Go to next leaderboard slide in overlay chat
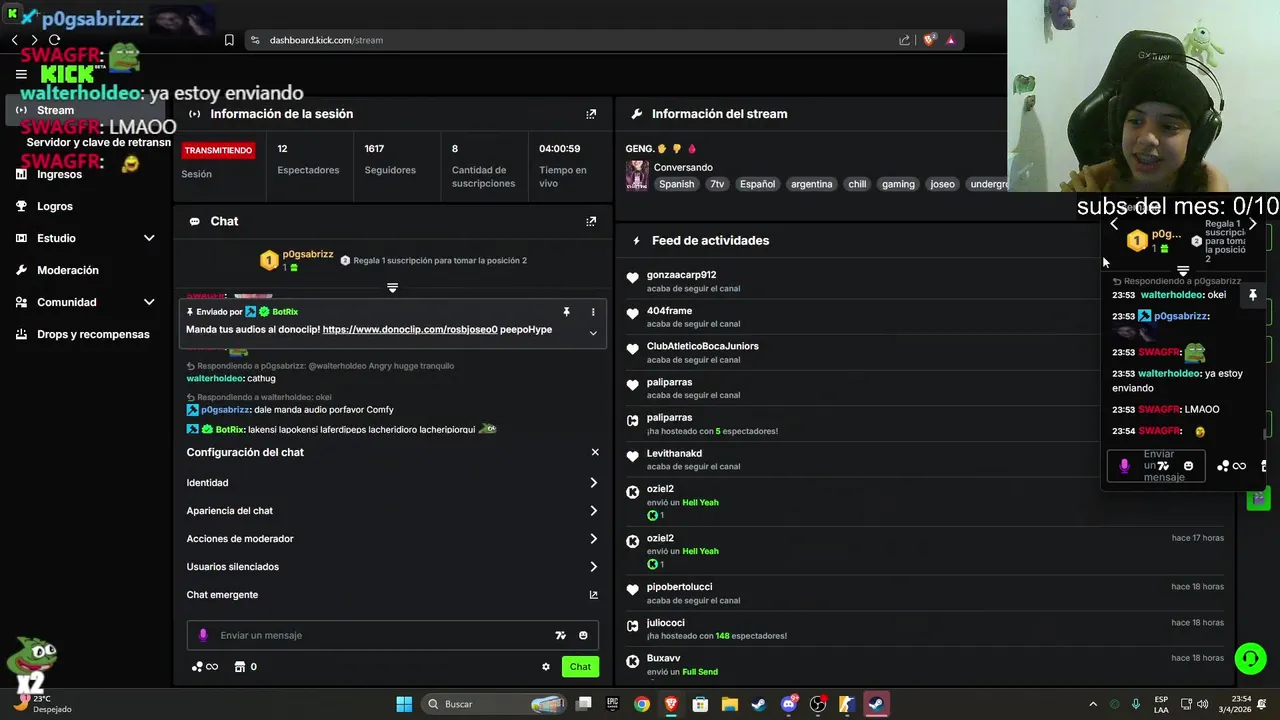 click(x=1252, y=224)
